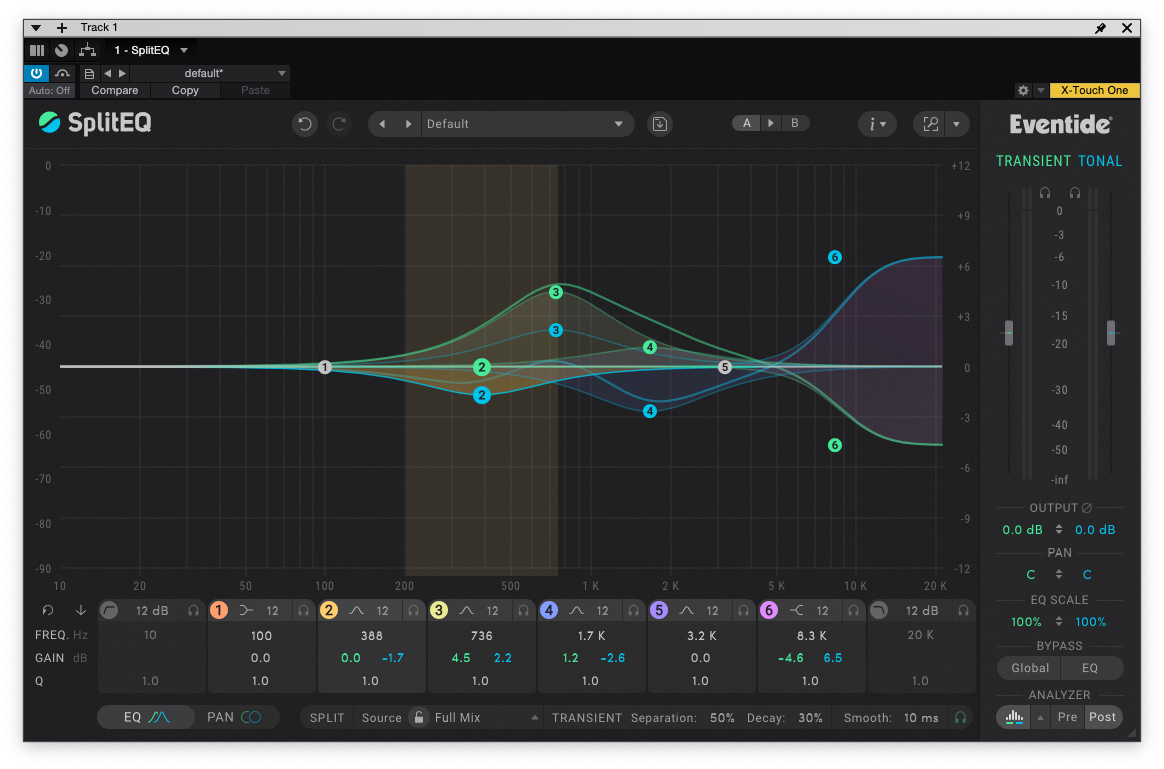Enable the low-pass filter toggle
The image size is (1164, 769).
coord(879,610)
